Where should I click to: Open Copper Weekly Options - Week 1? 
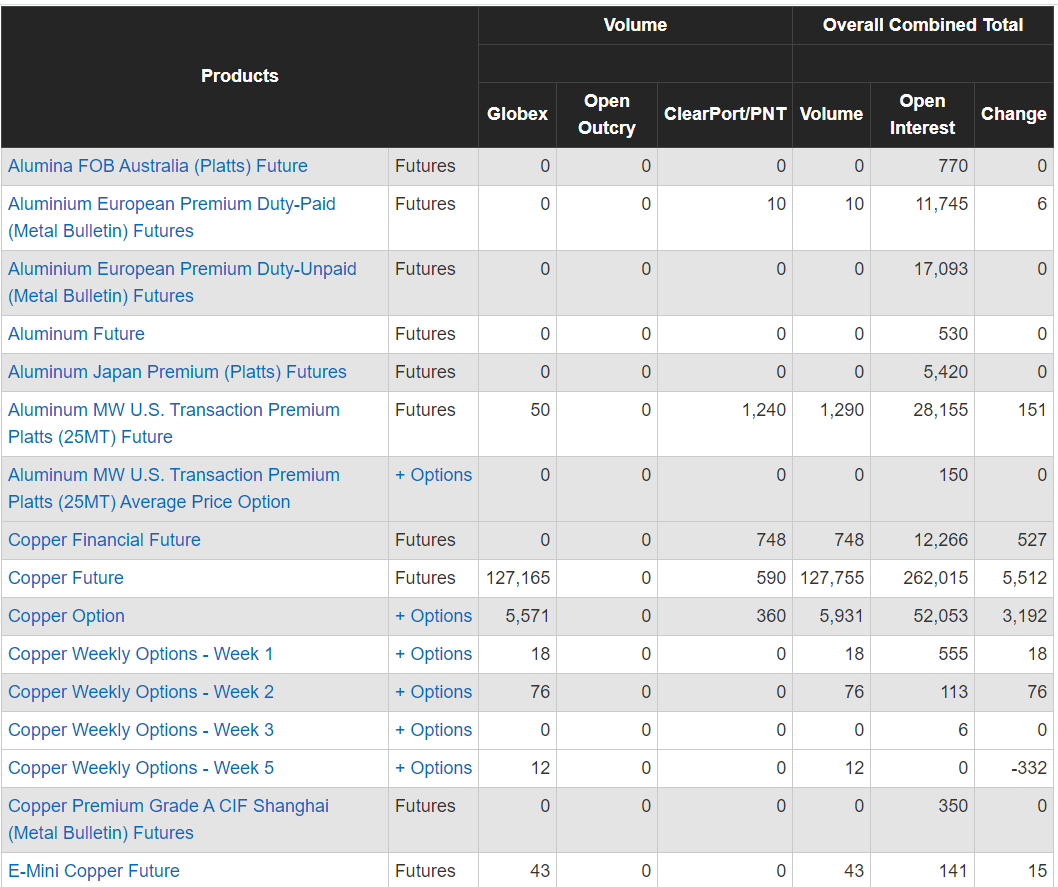[140, 654]
